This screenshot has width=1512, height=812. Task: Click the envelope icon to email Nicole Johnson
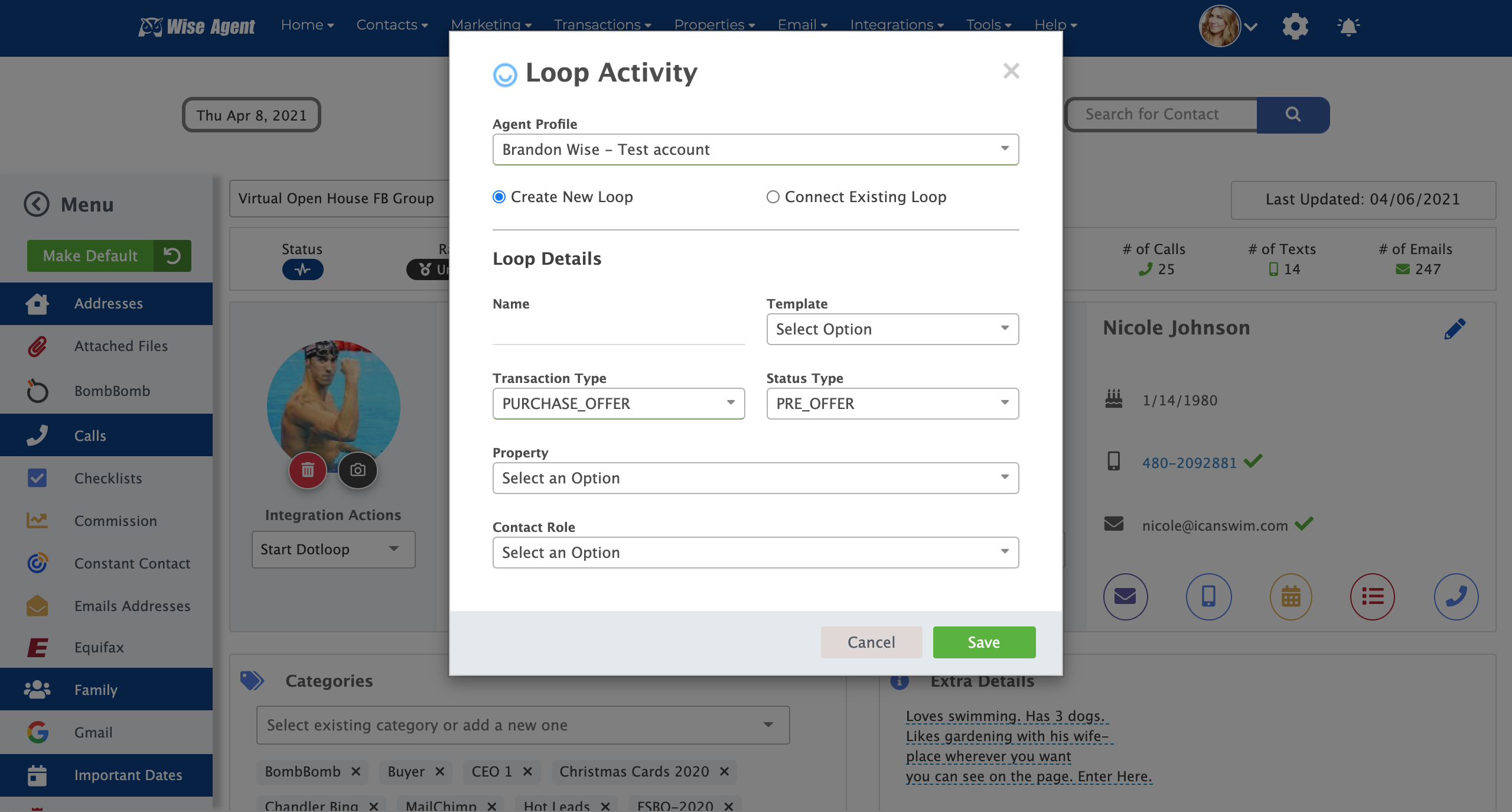pyautogui.click(x=1125, y=597)
